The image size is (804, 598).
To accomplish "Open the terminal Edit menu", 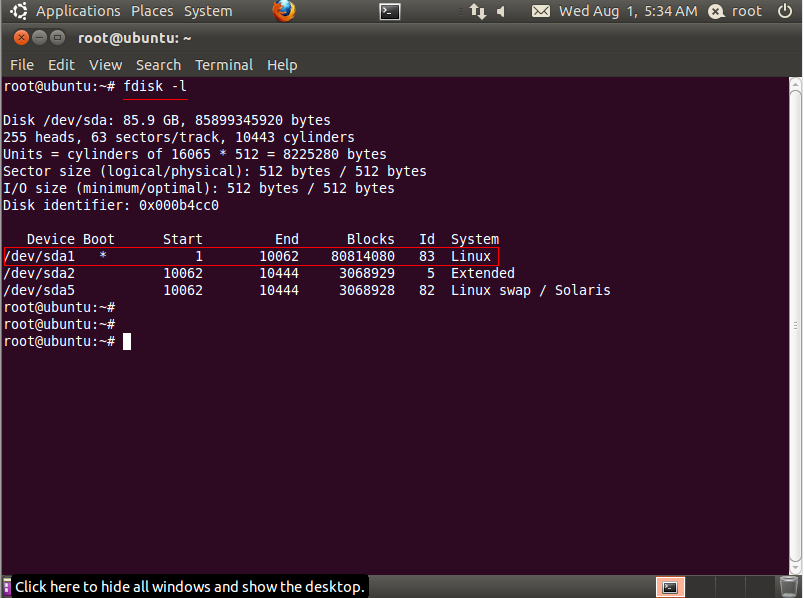I will click(61, 65).
